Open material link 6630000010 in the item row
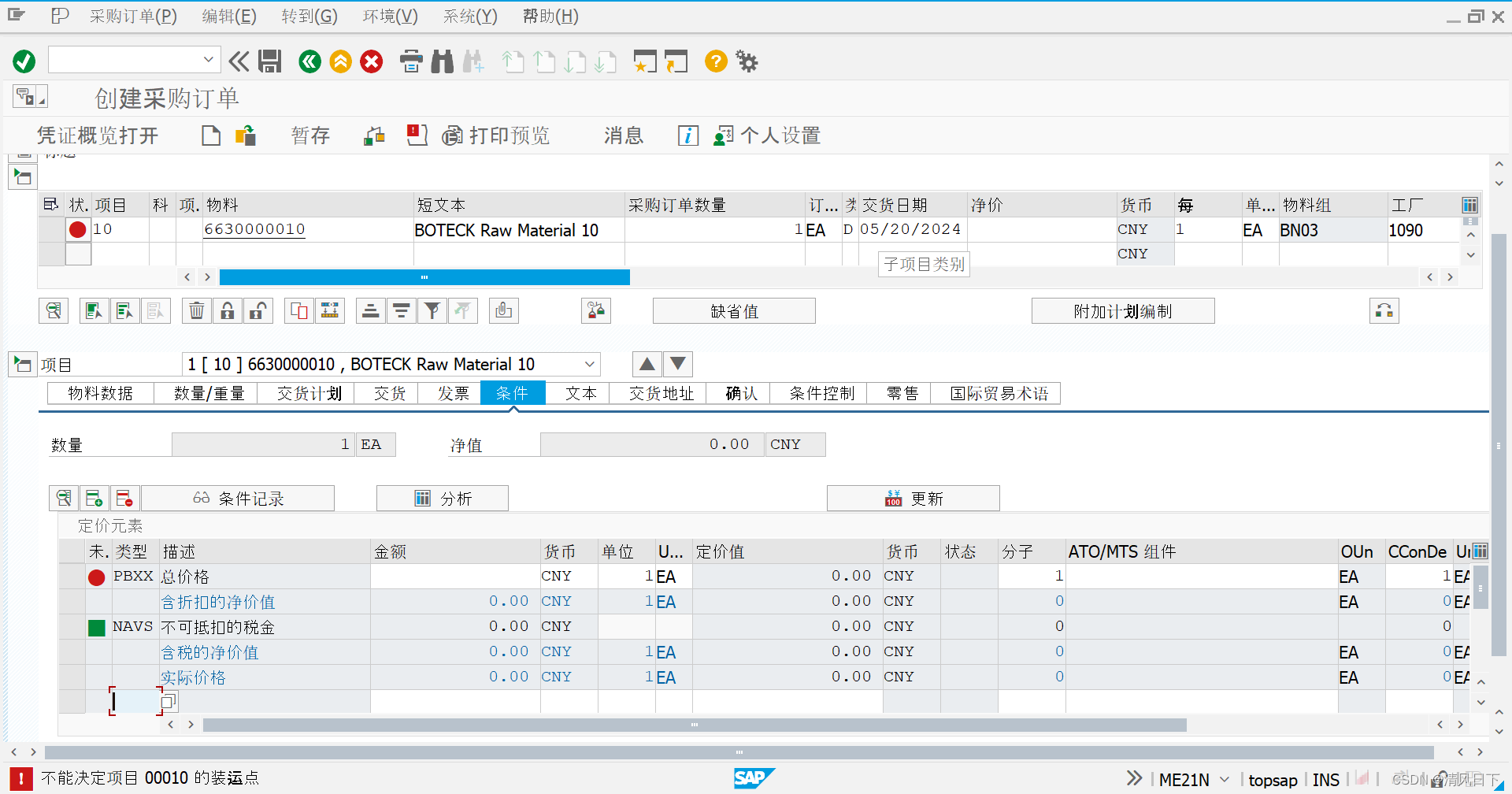The height and width of the screenshot is (794, 1512). click(x=254, y=229)
